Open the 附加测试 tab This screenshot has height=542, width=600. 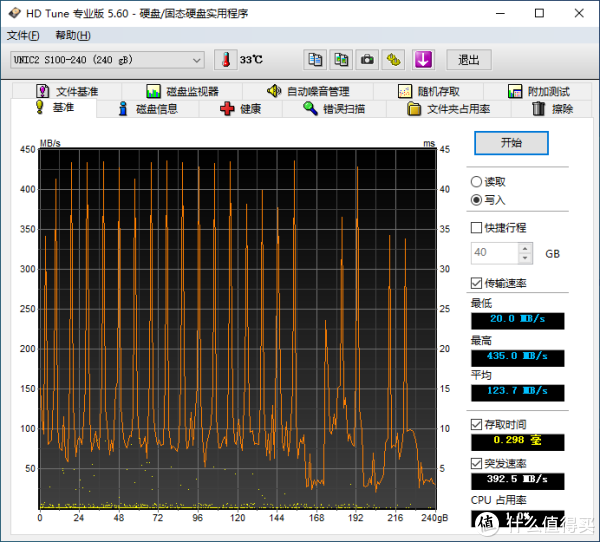pos(538,91)
